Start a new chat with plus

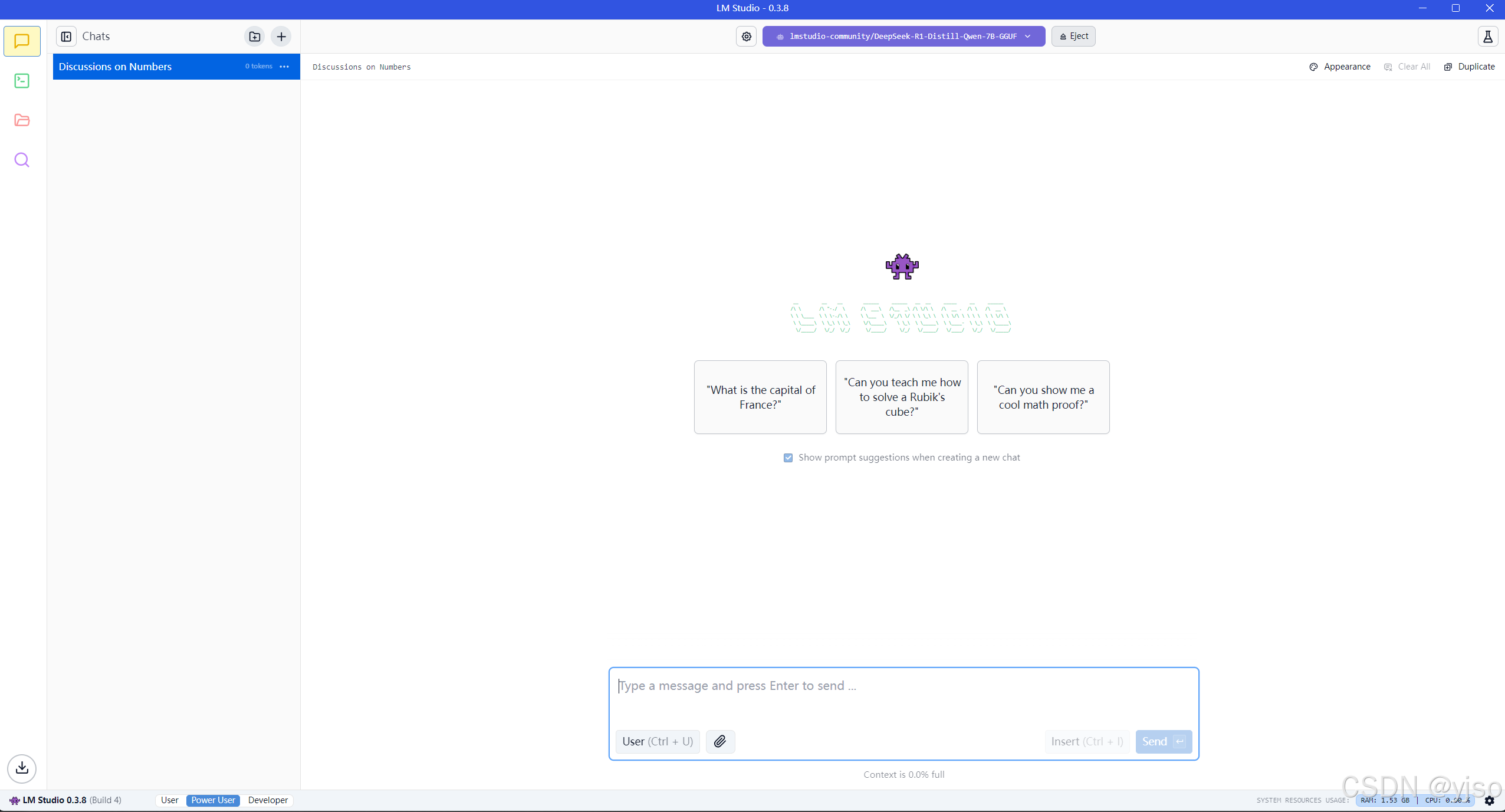[281, 37]
